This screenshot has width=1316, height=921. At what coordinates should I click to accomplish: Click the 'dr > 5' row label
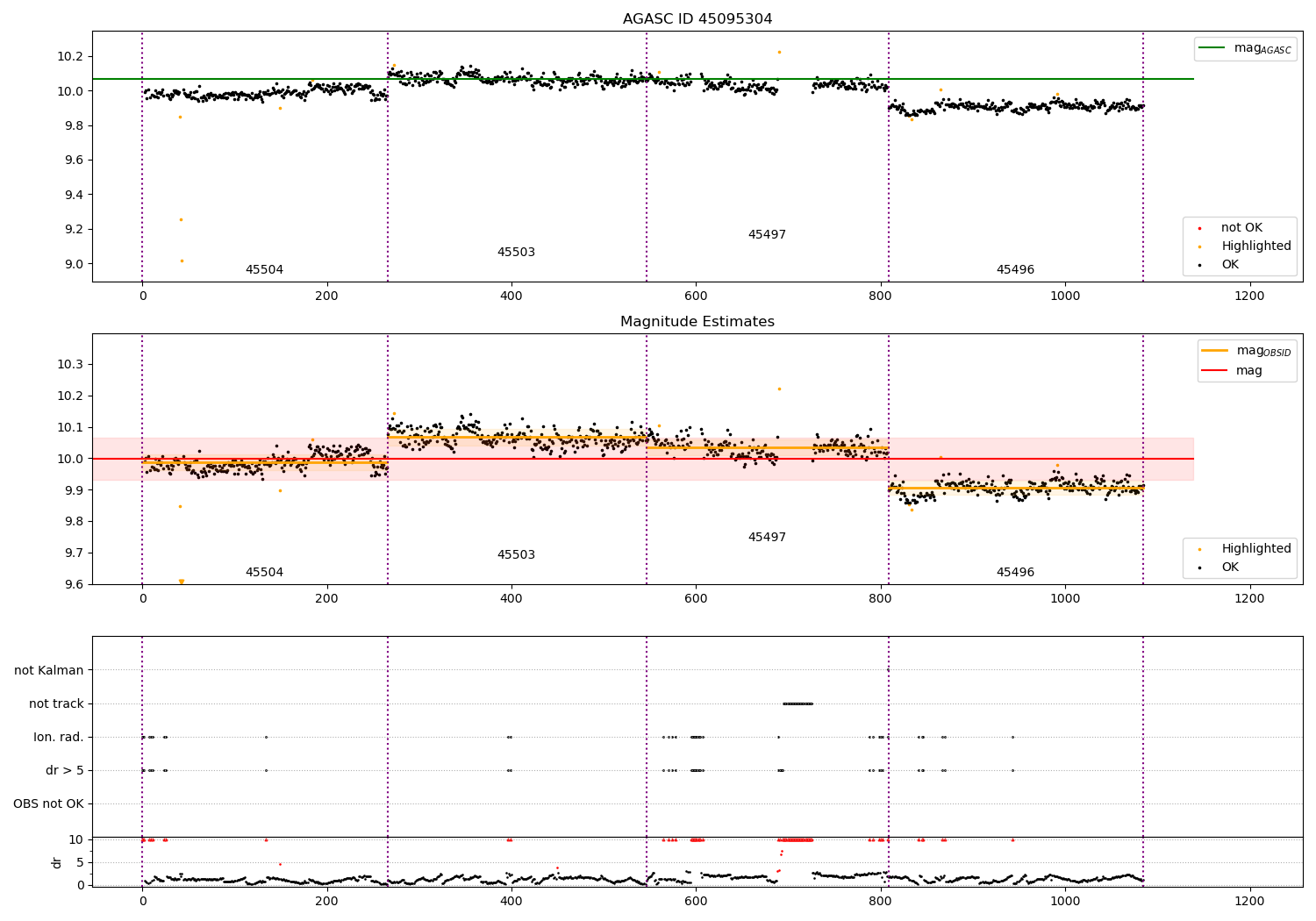pyautogui.click(x=65, y=771)
